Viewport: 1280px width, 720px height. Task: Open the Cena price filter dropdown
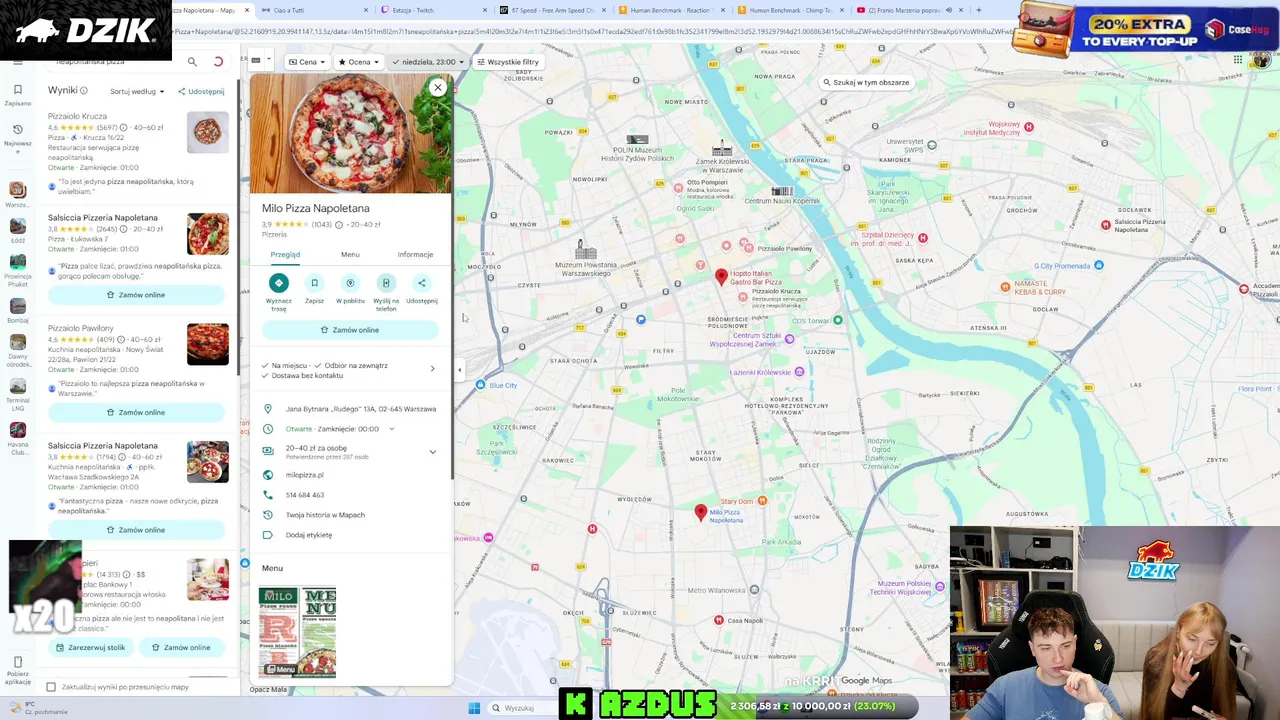tap(306, 62)
